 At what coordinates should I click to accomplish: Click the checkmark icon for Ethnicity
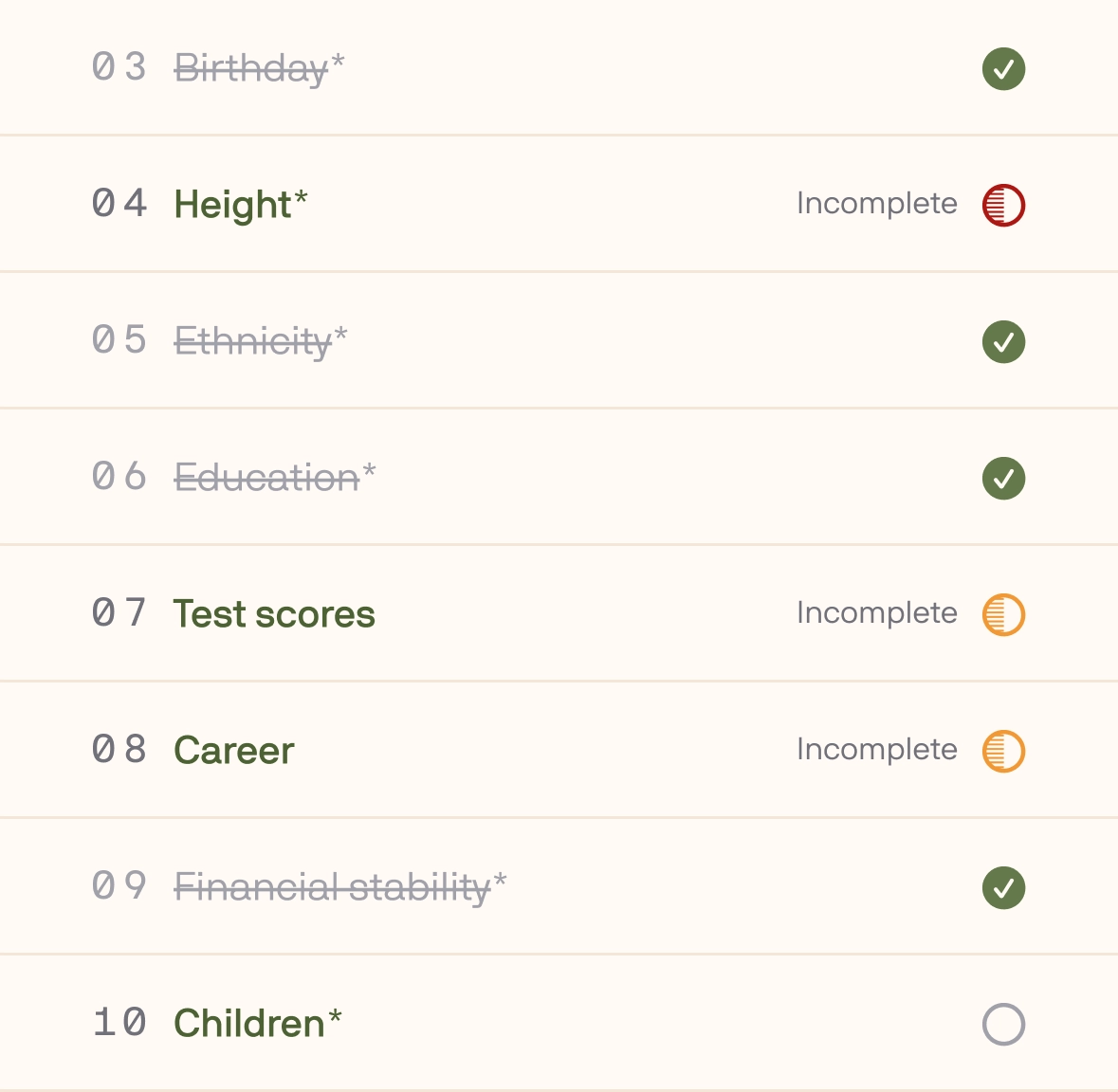(1002, 341)
